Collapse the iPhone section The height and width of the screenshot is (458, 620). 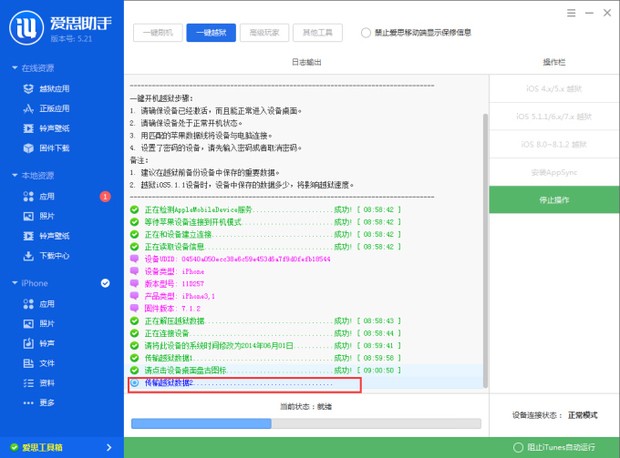click(x=15, y=283)
